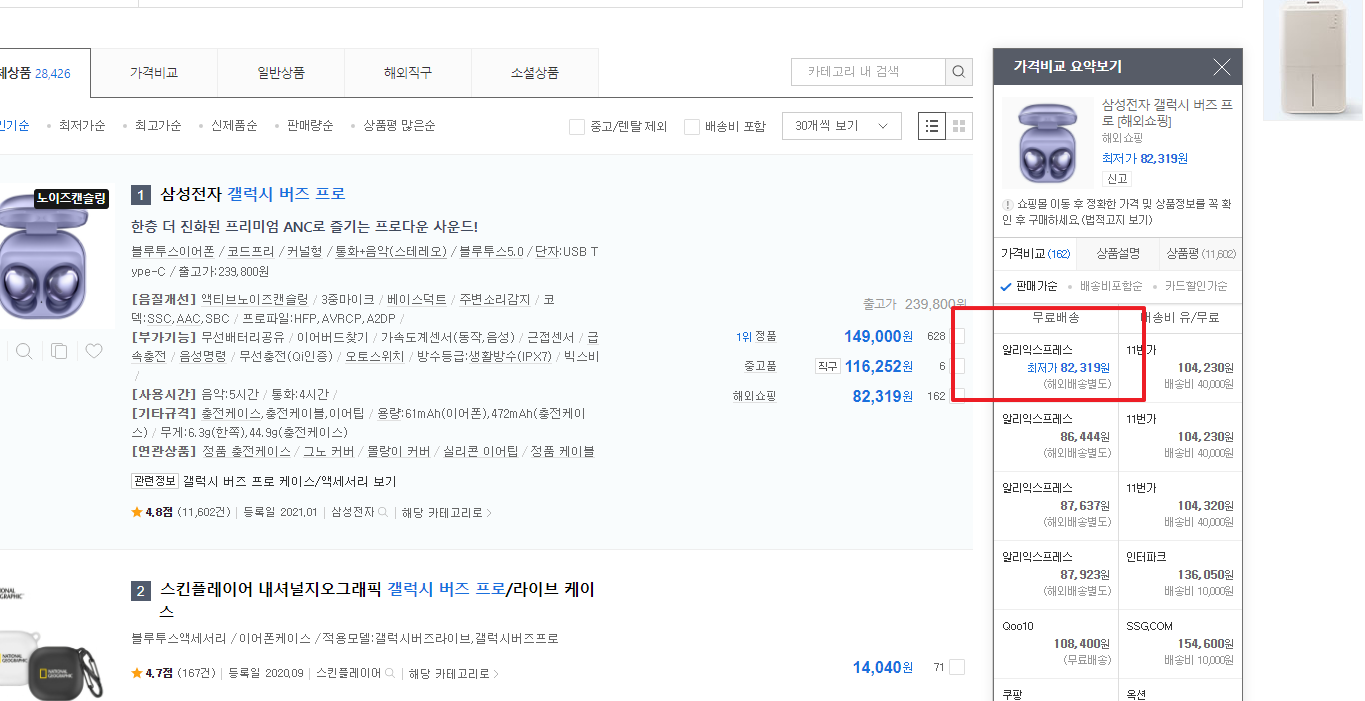Select 알리익스프레스 87,923원 offer
The height and width of the screenshot is (701, 1365).
coord(1057,575)
